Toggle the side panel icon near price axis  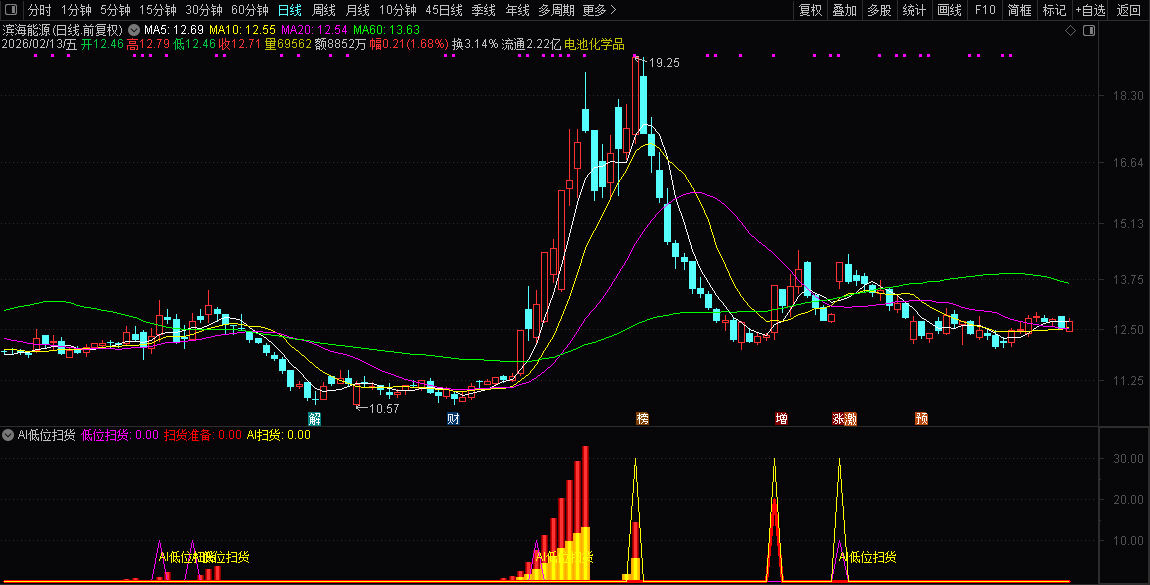pyautogui.click(x=1089, y=31)
